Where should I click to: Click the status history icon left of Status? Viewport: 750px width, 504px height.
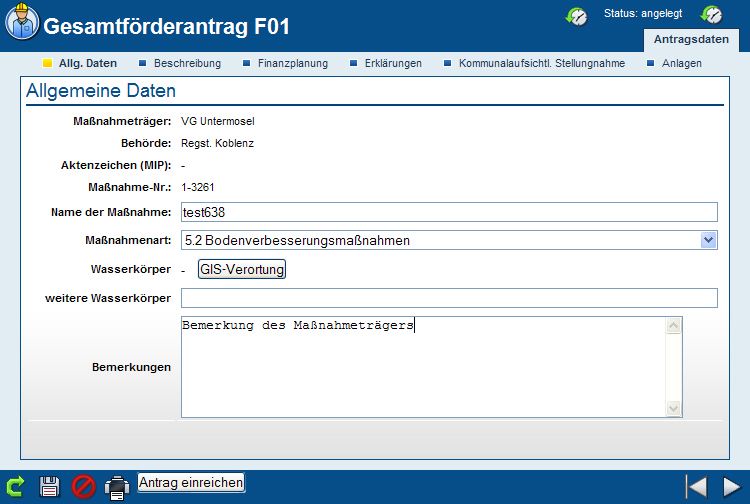576,16
